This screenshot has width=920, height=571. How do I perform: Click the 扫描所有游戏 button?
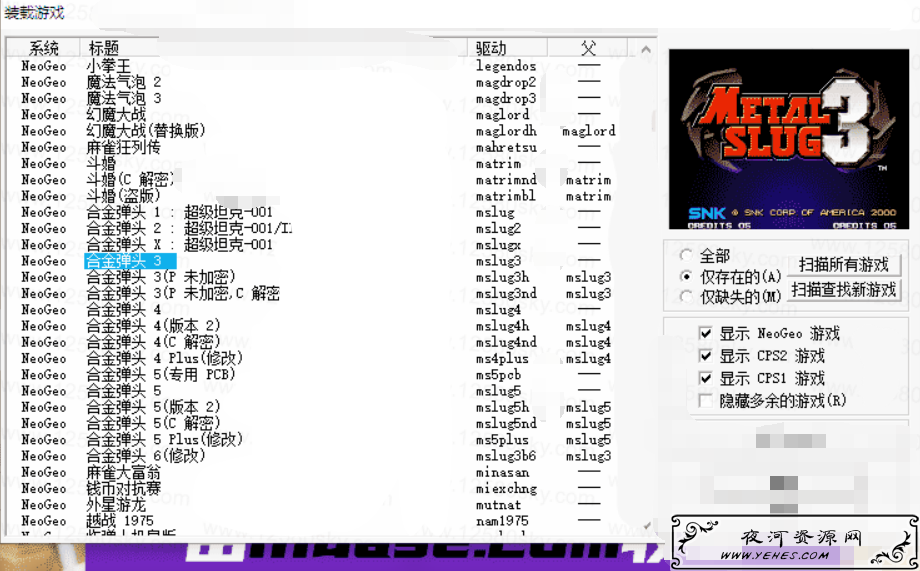coord(844,265)
